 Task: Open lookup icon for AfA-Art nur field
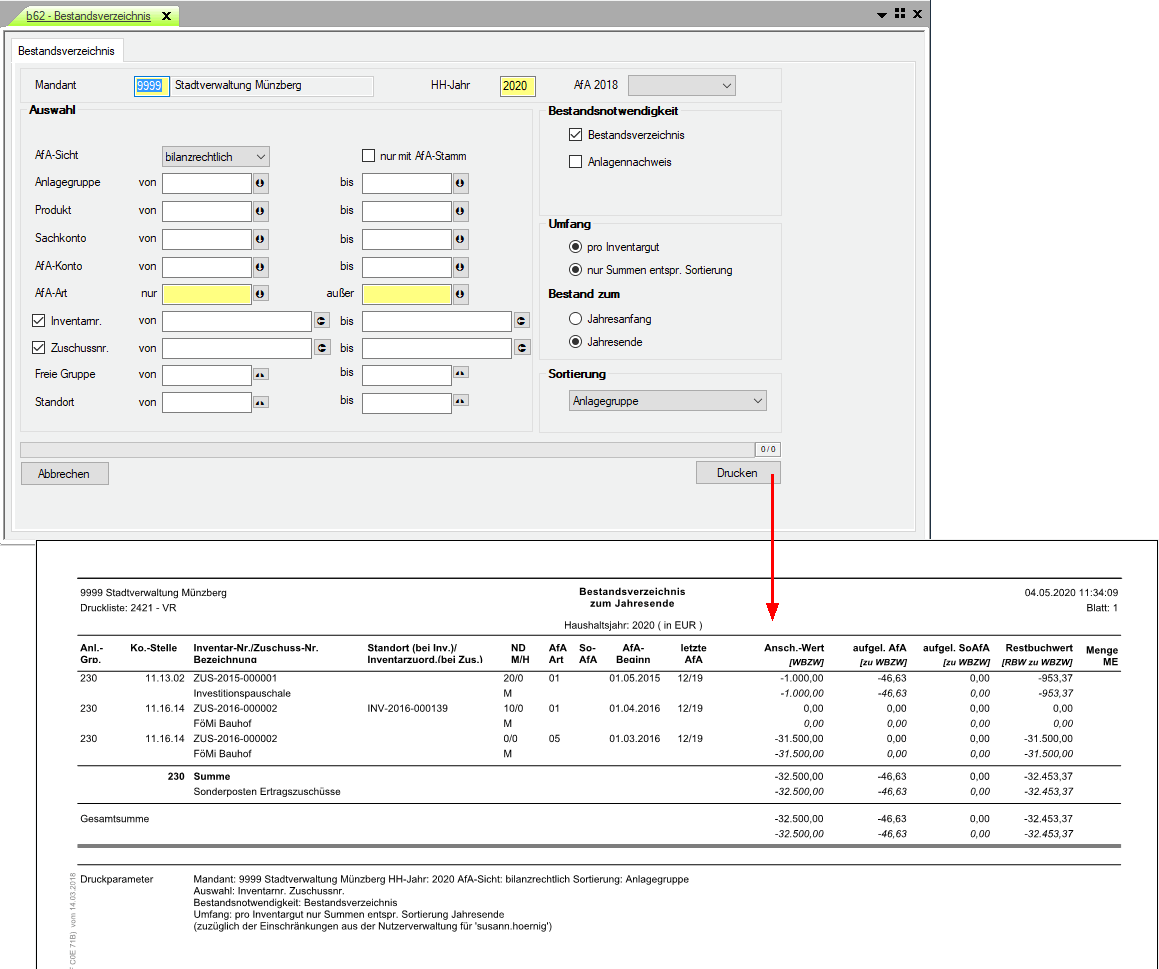point(260,295)
